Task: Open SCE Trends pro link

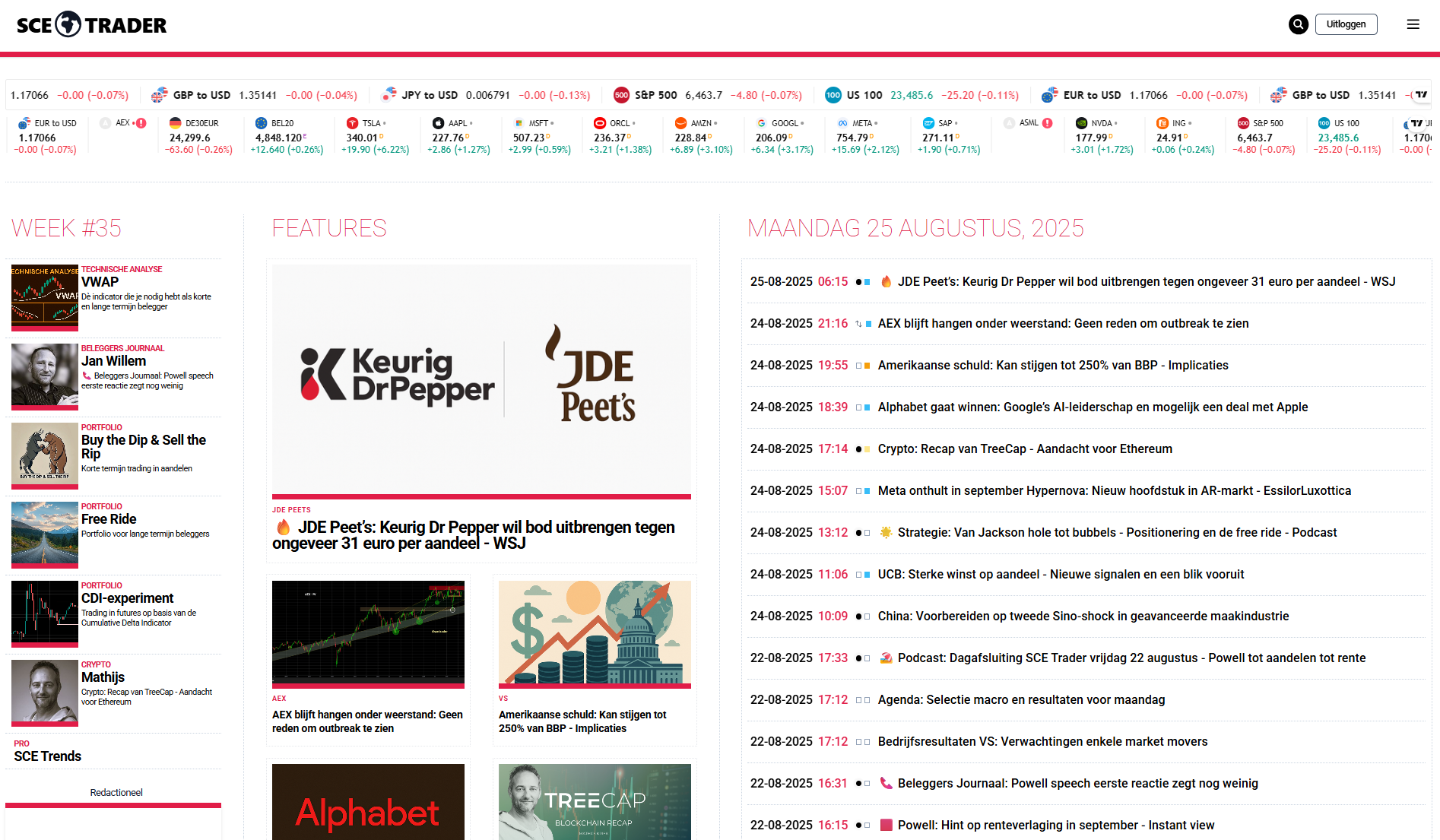Action: click(x=47, y=756)
